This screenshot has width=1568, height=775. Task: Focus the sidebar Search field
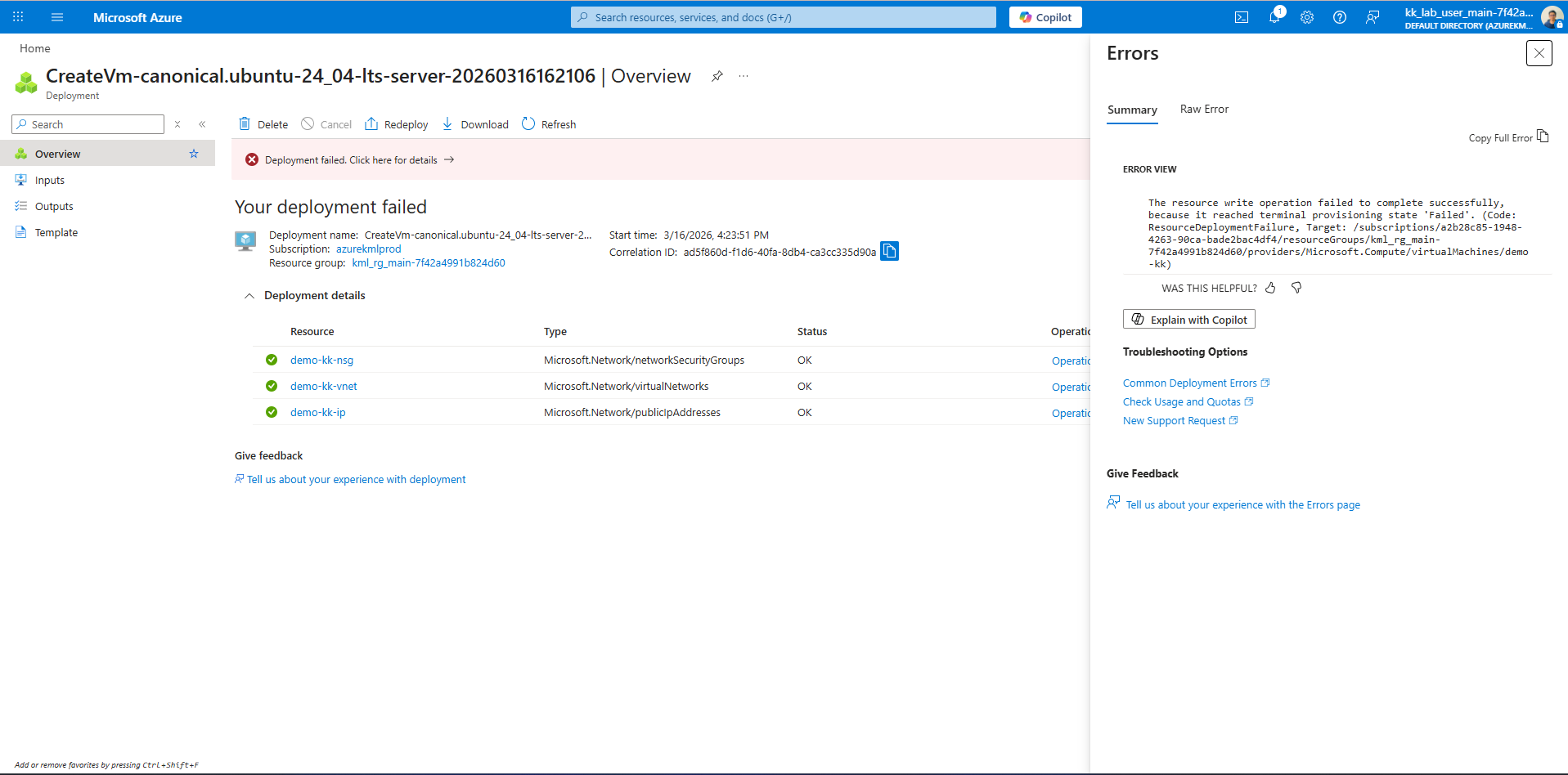point(88,124)
